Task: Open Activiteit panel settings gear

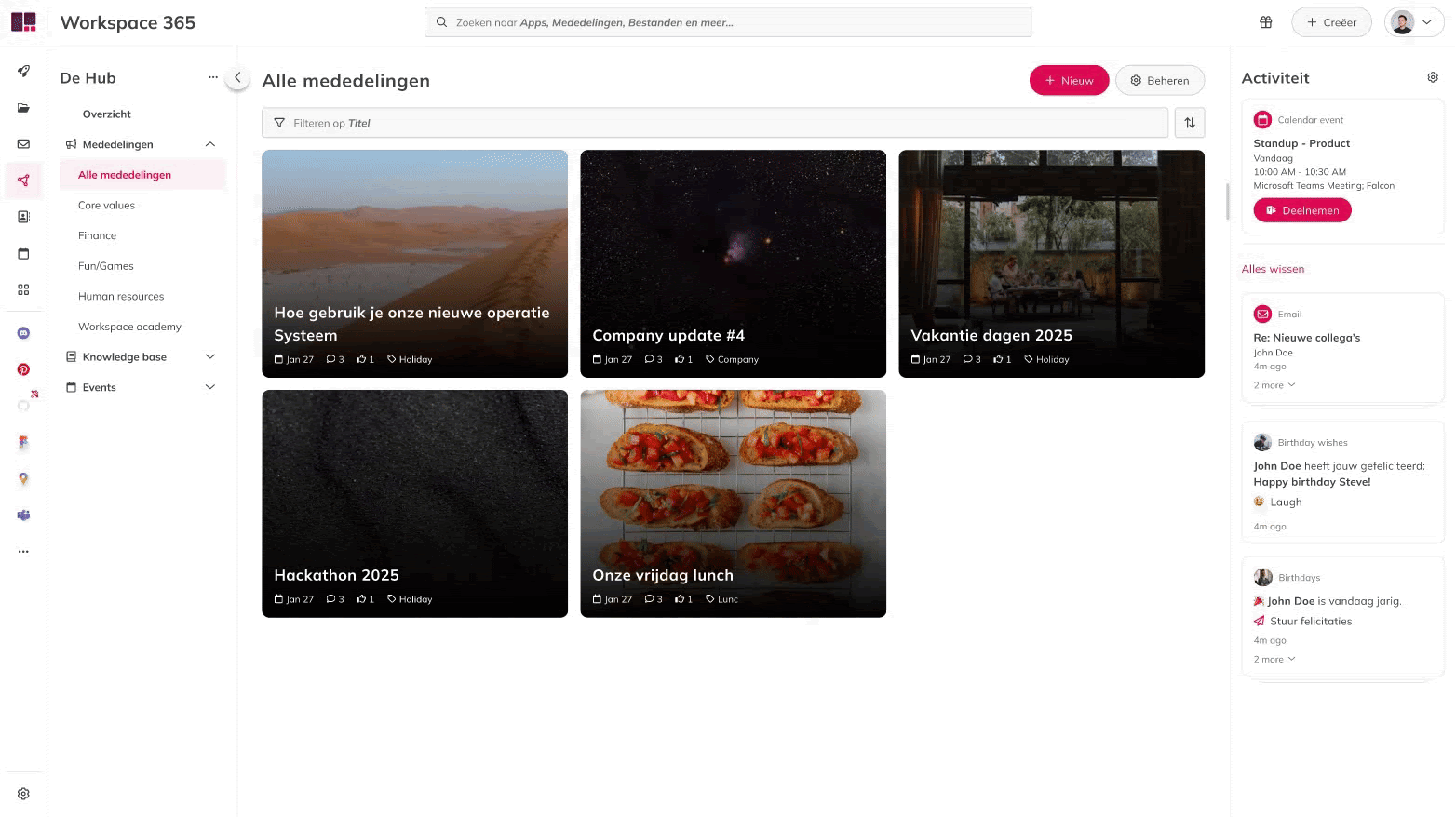Action: tap(1433, 77)
